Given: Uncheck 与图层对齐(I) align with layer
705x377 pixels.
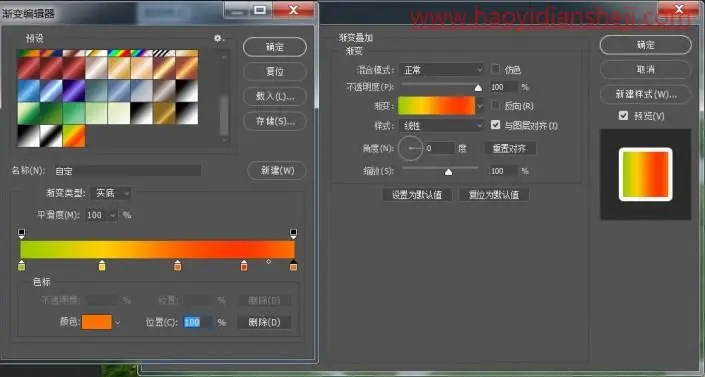Looking at the screenshot, I should [x=495, y=125].
